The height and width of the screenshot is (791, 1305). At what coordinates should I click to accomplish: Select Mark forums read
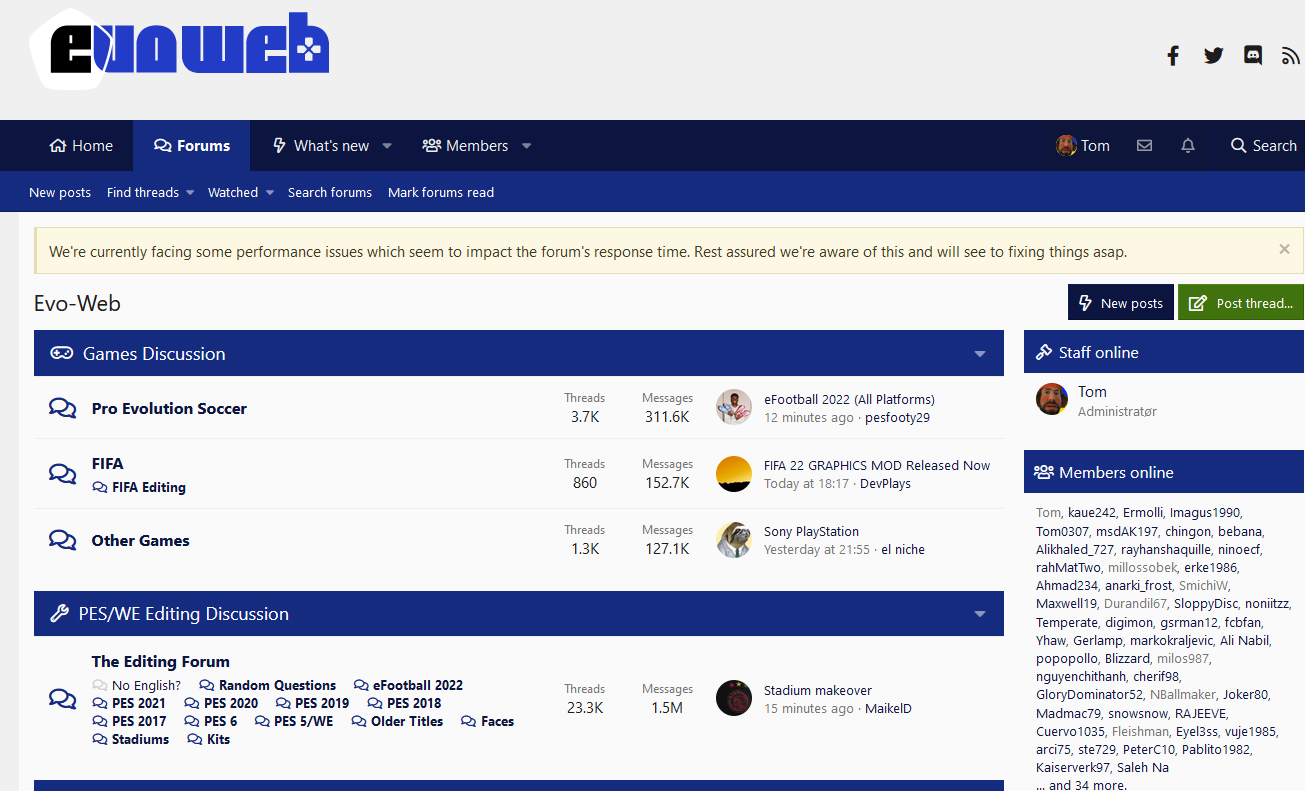tap(441, 193)
